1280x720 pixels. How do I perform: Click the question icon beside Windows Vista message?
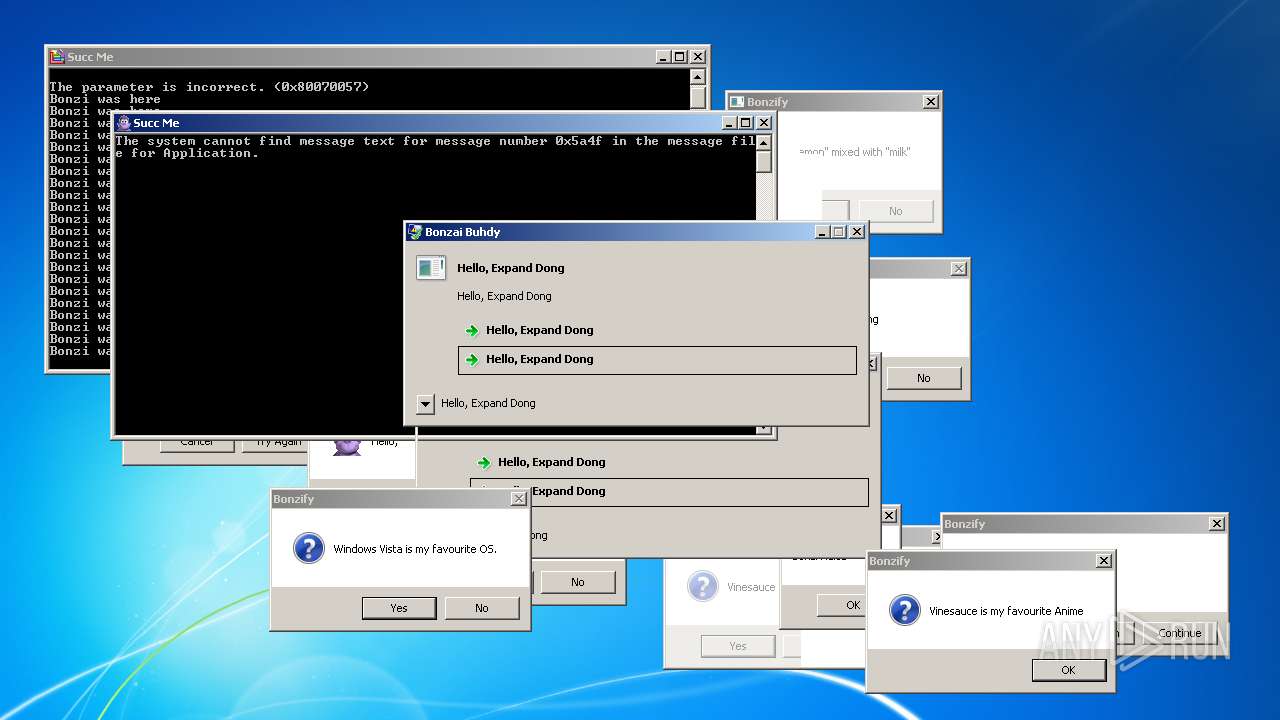point(308,548)
